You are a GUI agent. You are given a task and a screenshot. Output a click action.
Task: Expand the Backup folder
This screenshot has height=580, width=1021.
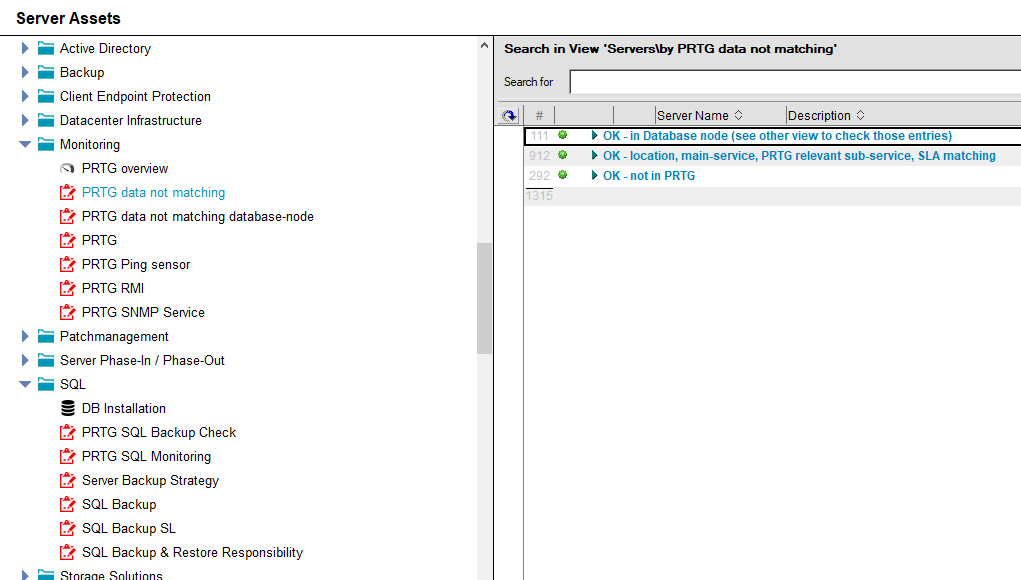26,72
